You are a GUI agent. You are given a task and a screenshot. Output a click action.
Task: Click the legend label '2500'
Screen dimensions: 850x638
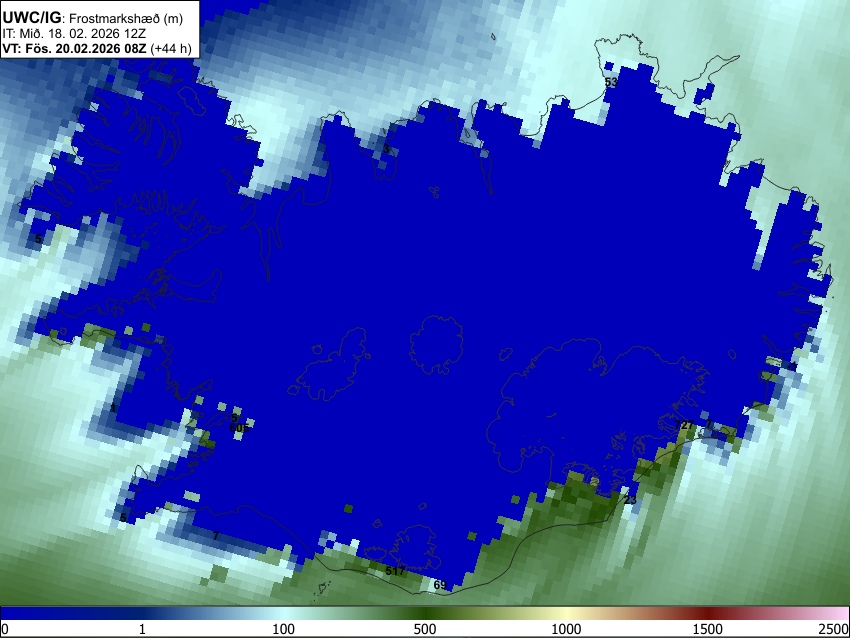[x=834, y=629]
